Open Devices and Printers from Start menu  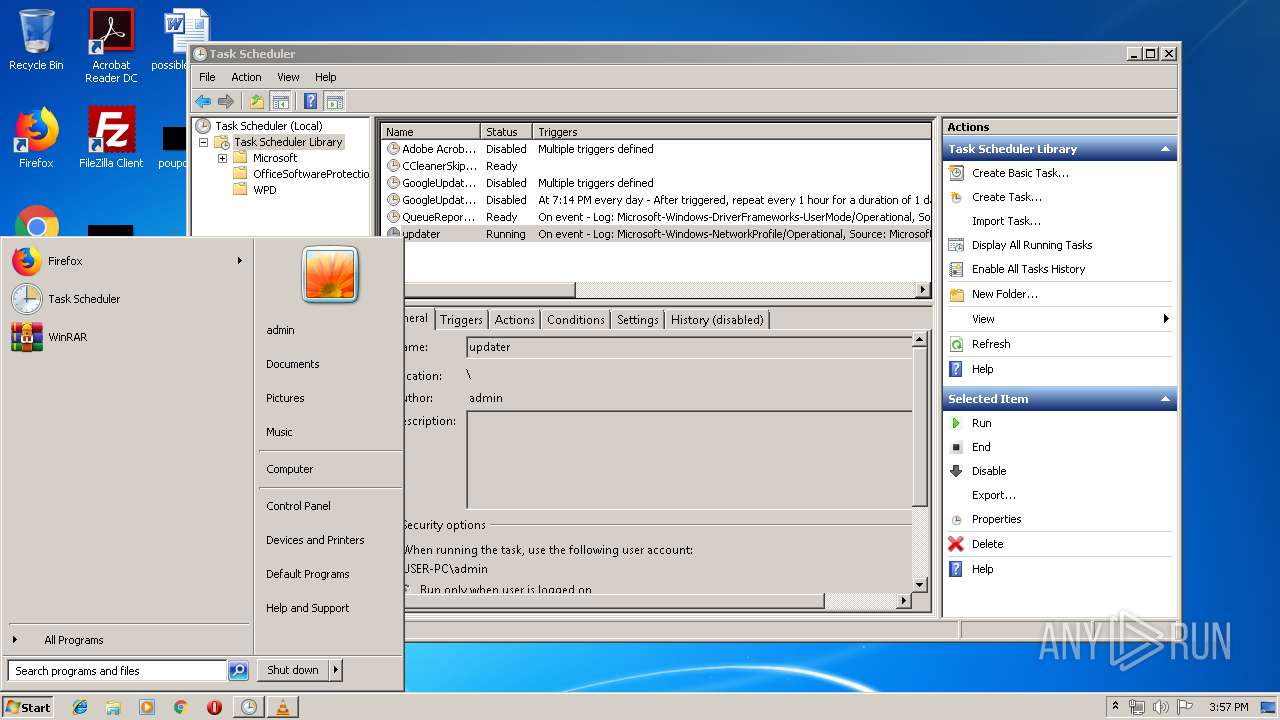click(315, 540)
